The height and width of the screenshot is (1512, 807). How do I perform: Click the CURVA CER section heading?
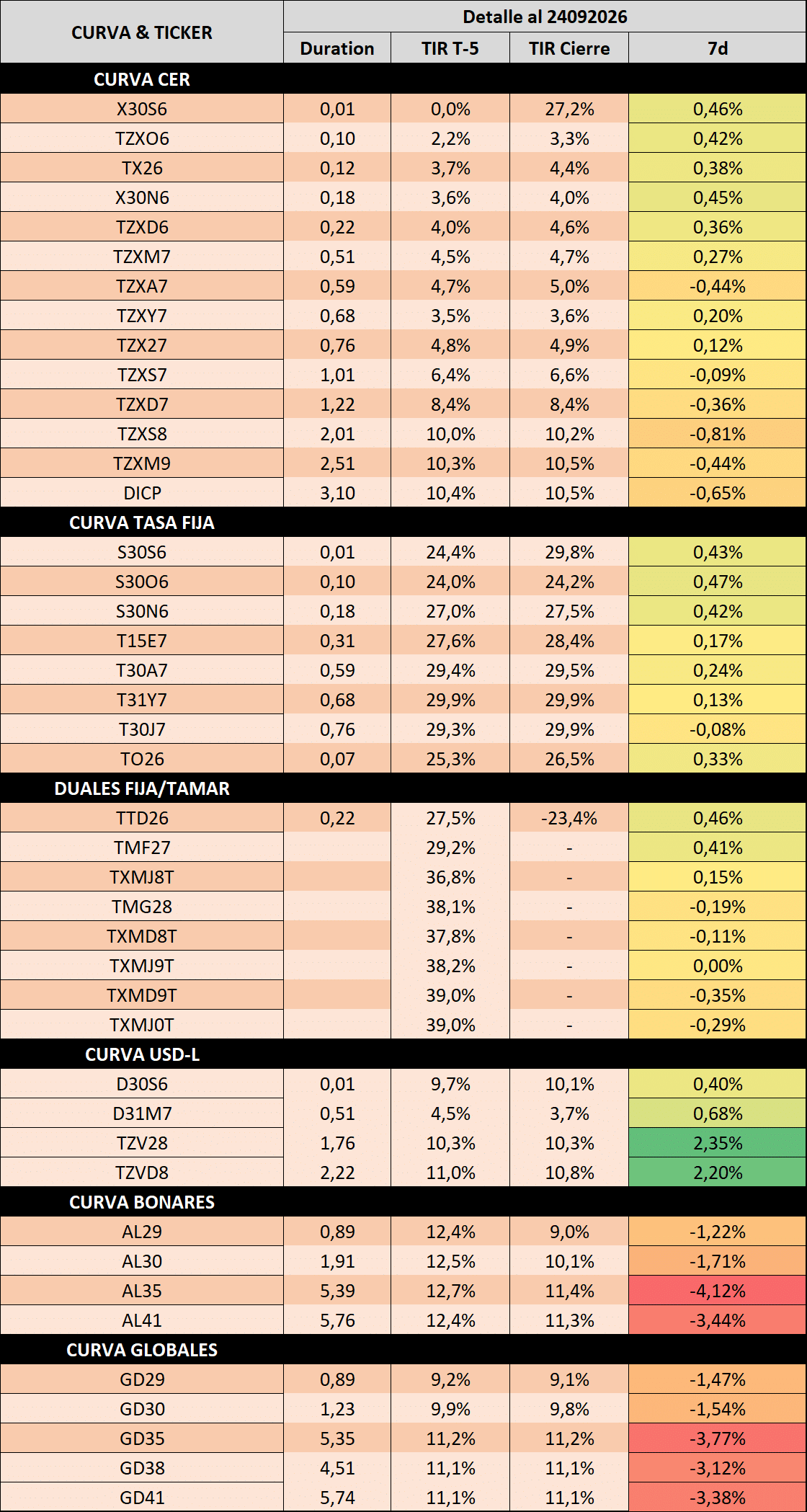pyautogui.click(x=142, y=79)
